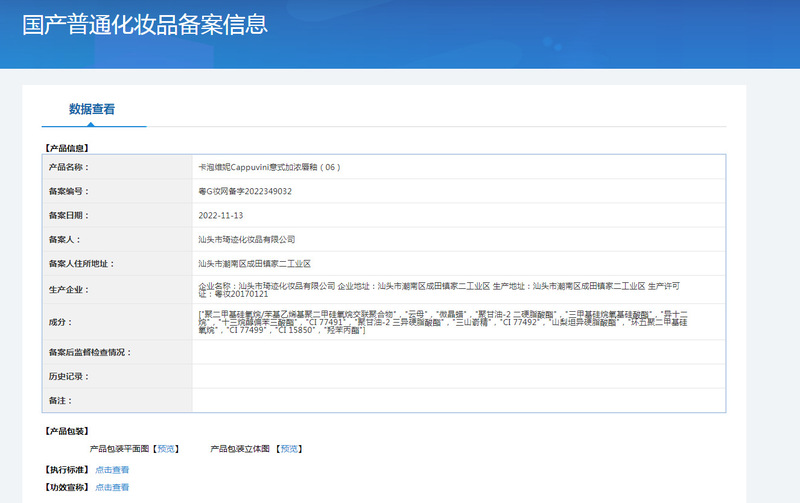Click the 备案人 company name value

[247, 240]
